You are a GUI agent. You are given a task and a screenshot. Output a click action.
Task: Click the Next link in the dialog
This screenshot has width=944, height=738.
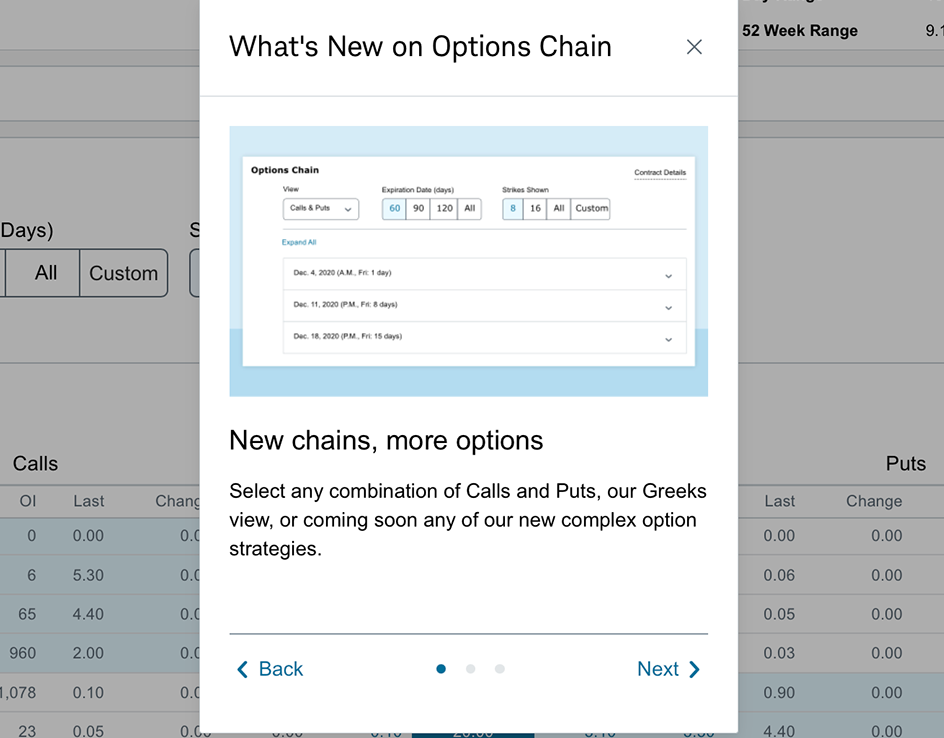pos(657,669)
